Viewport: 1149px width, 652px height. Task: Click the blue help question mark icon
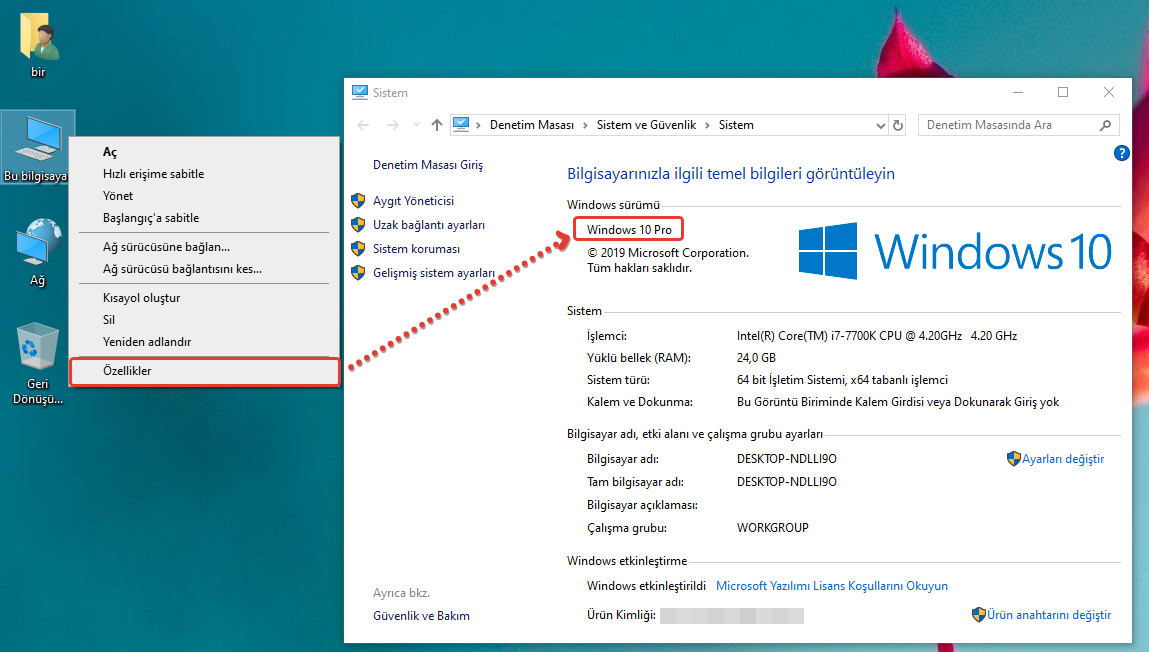(1121, 153)
